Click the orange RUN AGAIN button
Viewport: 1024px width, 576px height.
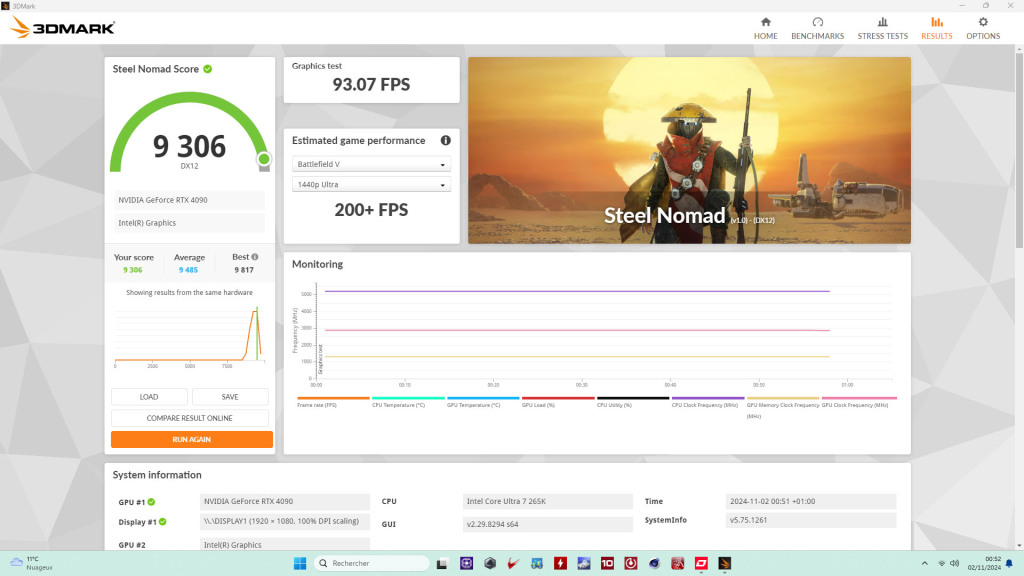pyautogui.click(x=191, y=440)
